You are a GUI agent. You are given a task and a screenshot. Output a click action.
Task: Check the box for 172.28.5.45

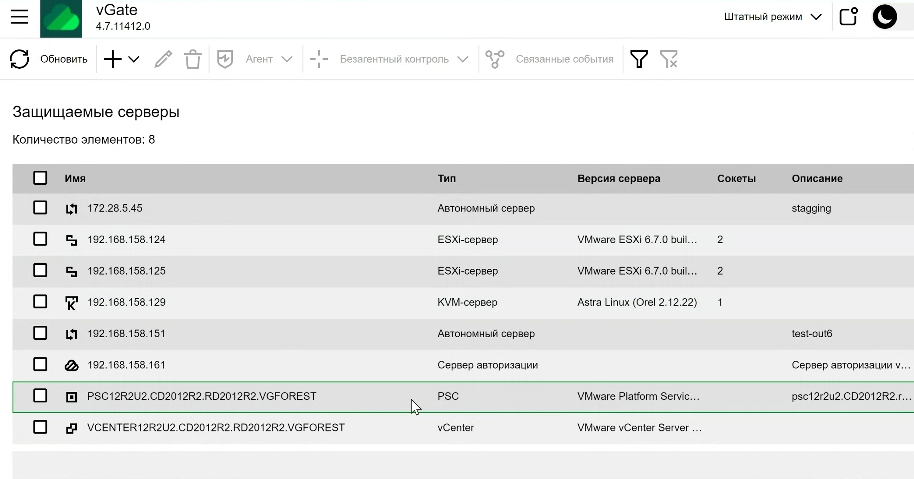pos(40,208)
